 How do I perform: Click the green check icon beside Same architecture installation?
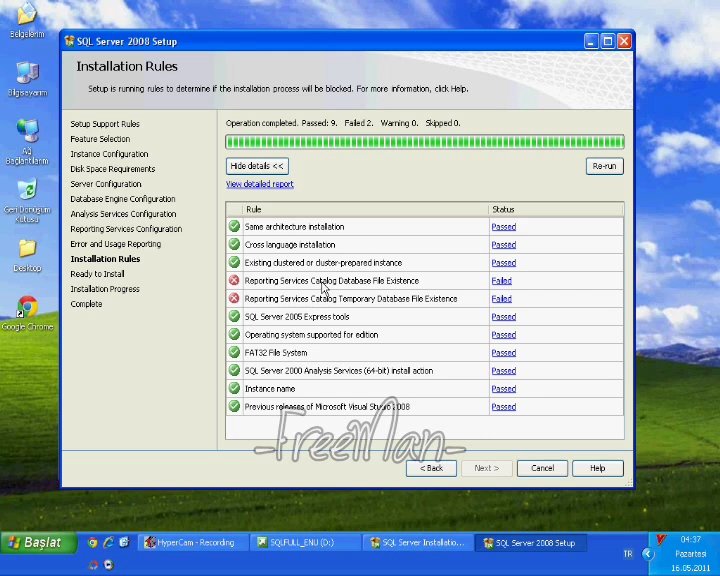pos(234,226)
